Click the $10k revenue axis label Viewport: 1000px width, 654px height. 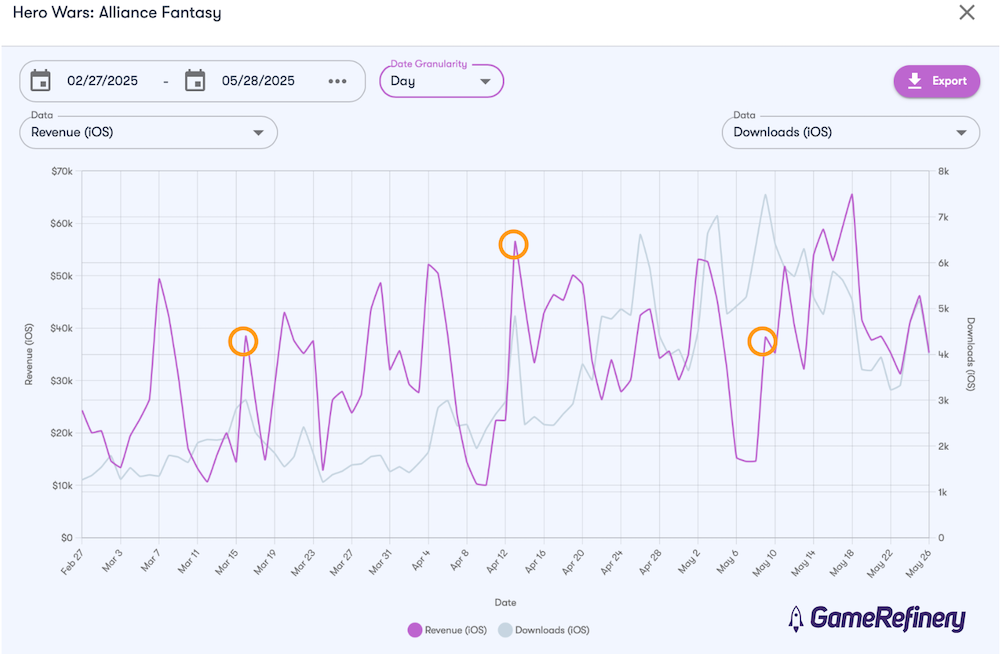[62, 485]
